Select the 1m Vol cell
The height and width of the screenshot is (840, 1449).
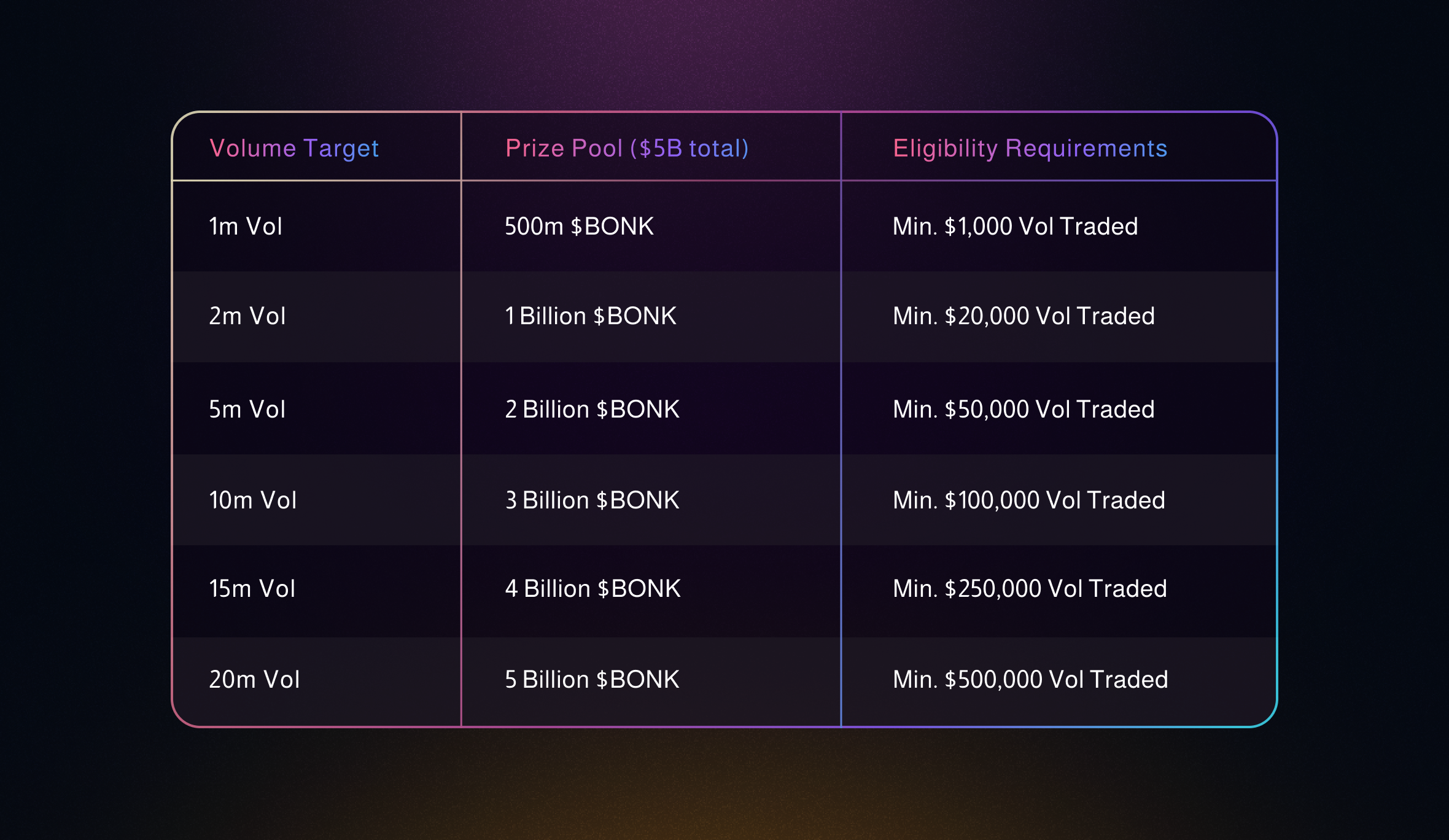(x=246, y=227)
